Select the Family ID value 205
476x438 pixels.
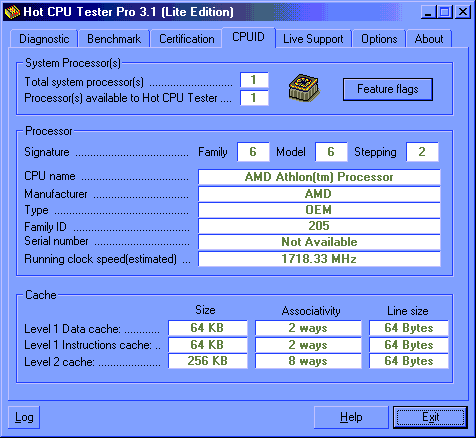coord(319,226)
